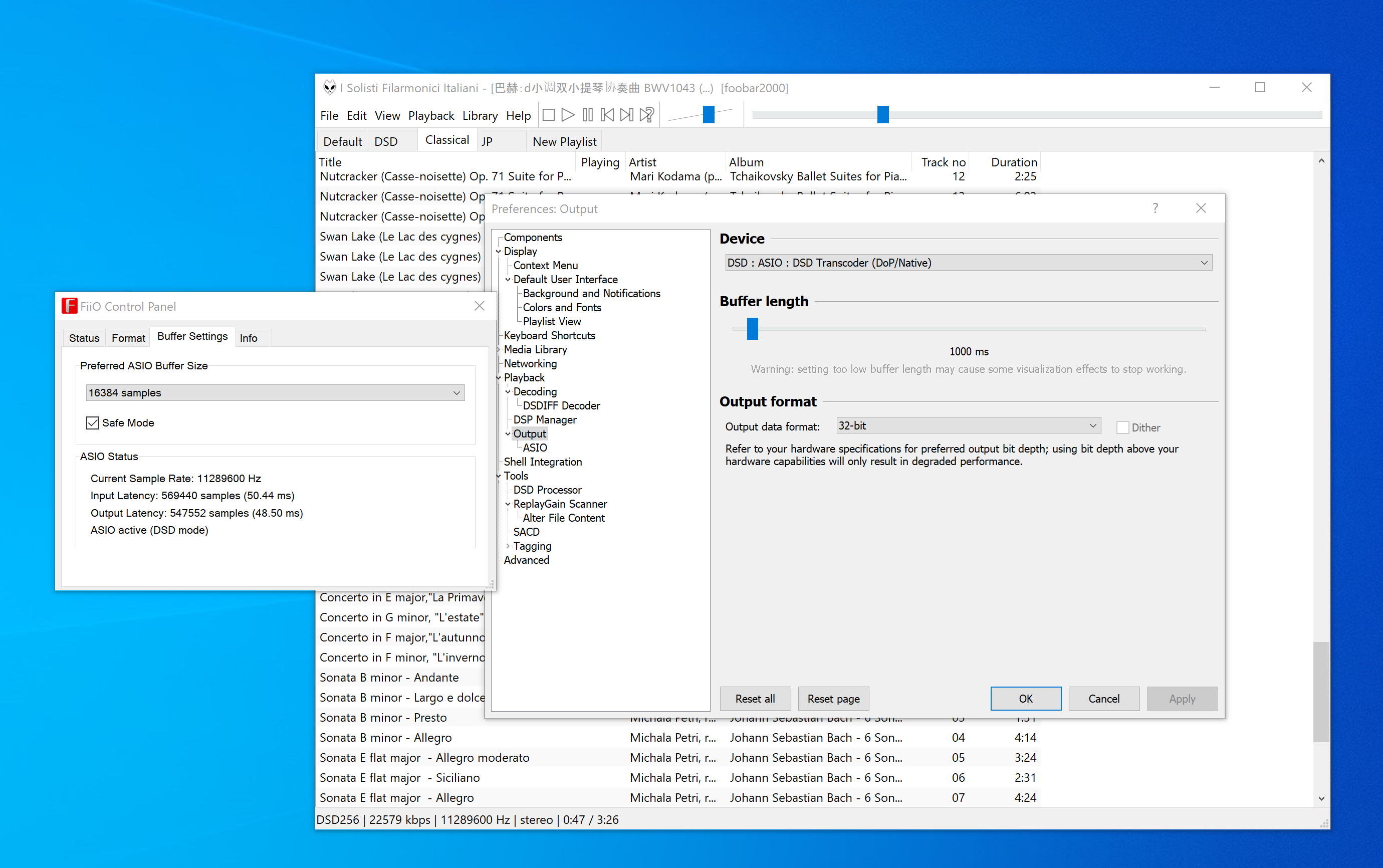Open the Output data format dropdown
The width and height of the screenshot is (1383, 868).
[x=968, y=426]
